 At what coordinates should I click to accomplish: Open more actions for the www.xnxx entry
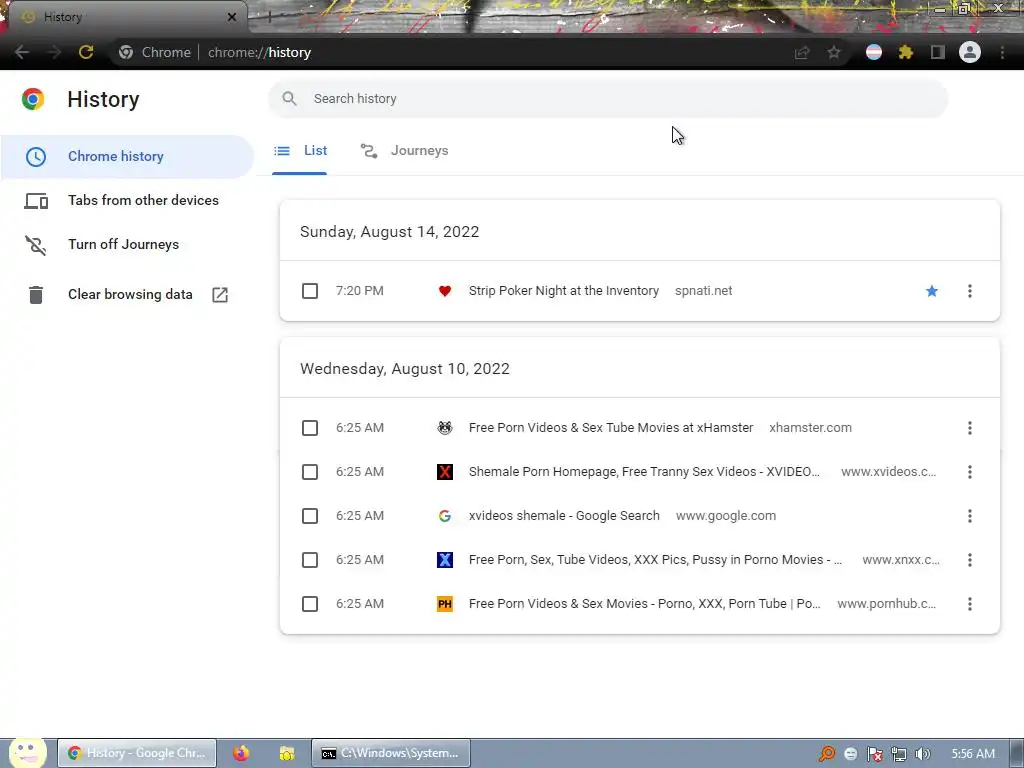[970, 560]
